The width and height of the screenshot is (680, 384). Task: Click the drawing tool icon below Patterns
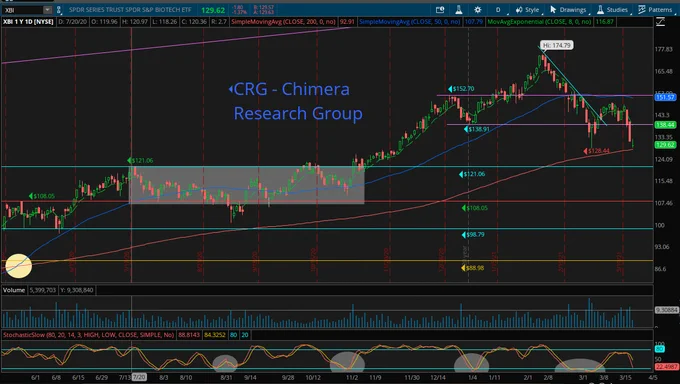tap(660, 21)
